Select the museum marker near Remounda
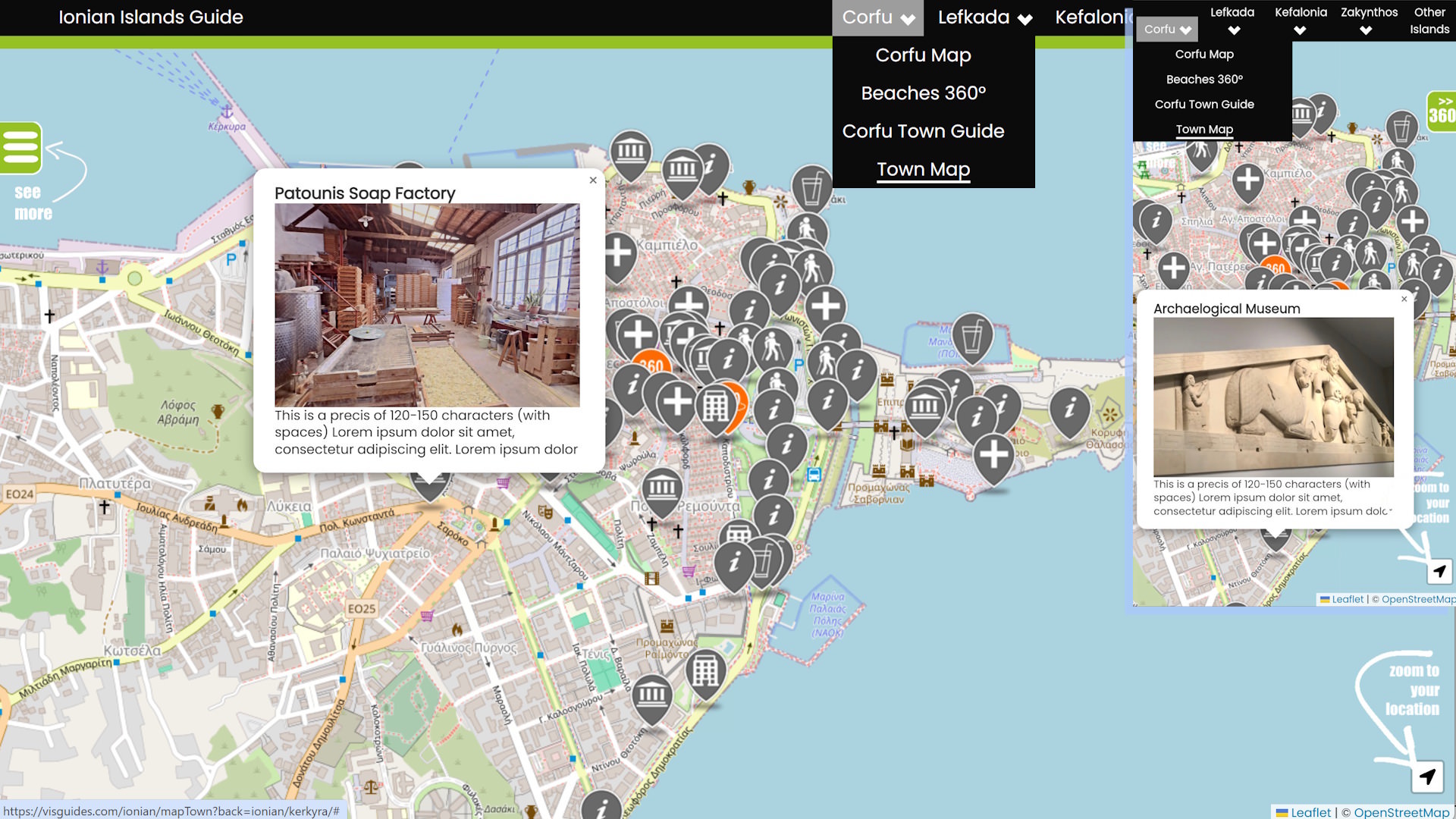The height and width of the screenshot is (819, 1456). point(661,488)
